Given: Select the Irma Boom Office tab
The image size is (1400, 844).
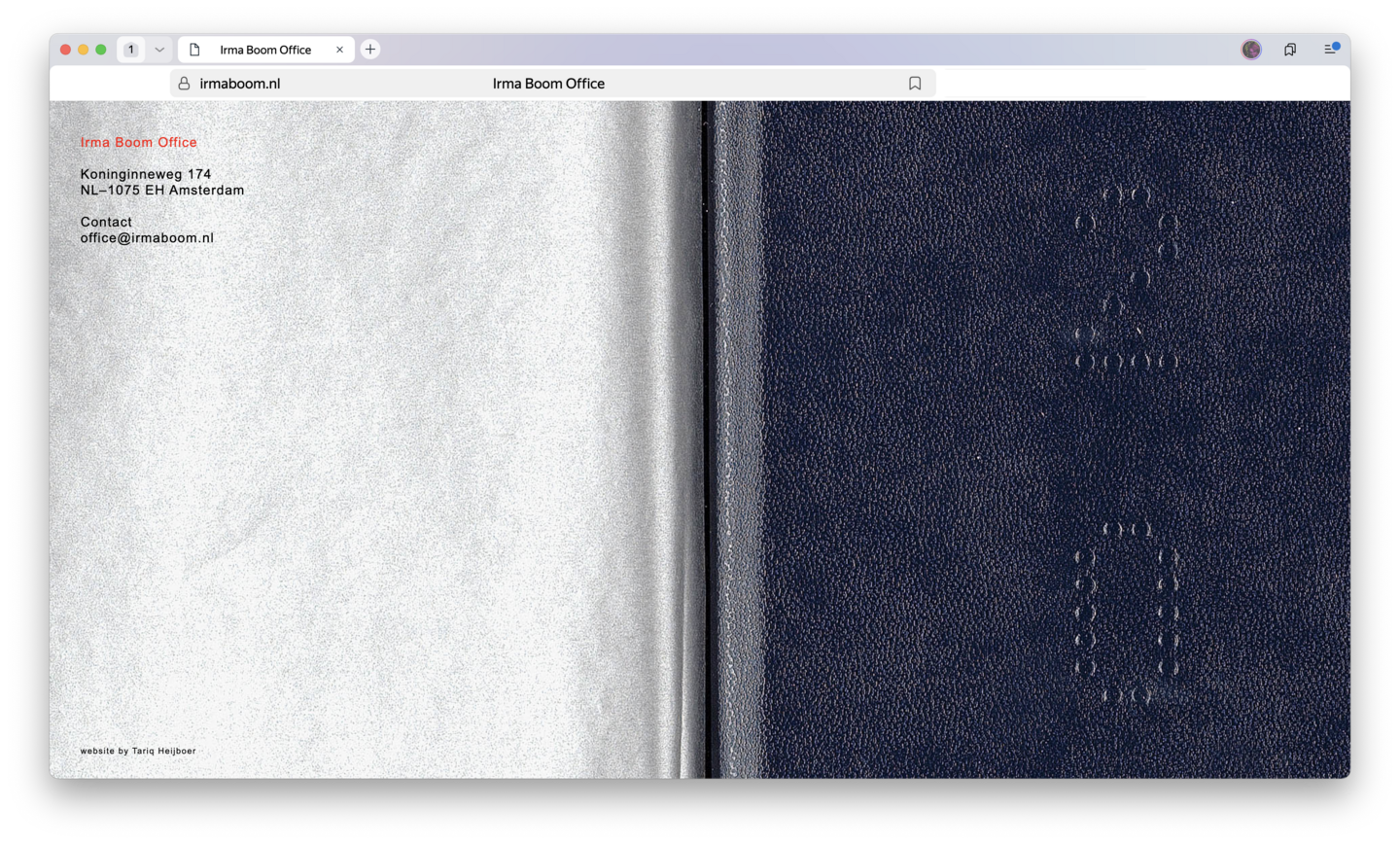Looking at the screenshot, I should point(265,50).
